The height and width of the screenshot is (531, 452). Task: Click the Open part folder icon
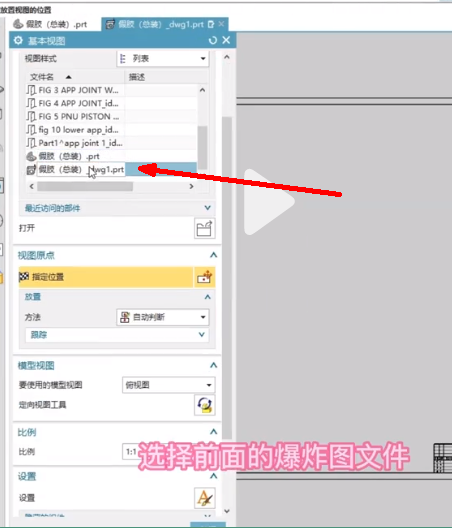click(205, 229)
